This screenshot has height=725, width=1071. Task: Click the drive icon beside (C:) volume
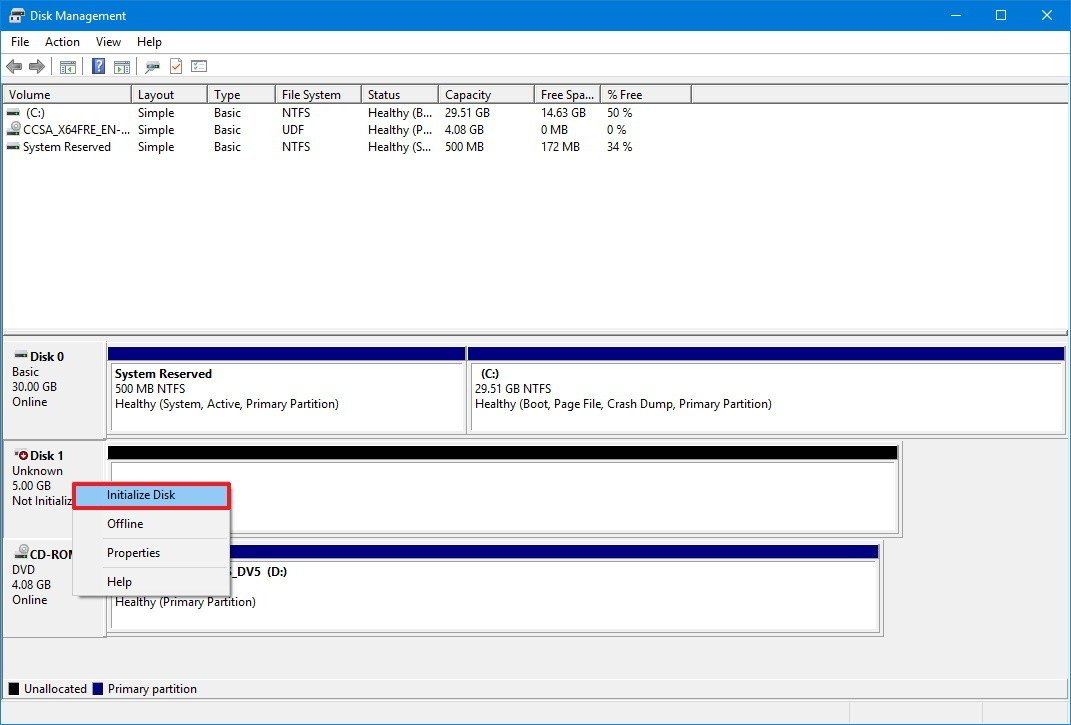coord(13,113)
